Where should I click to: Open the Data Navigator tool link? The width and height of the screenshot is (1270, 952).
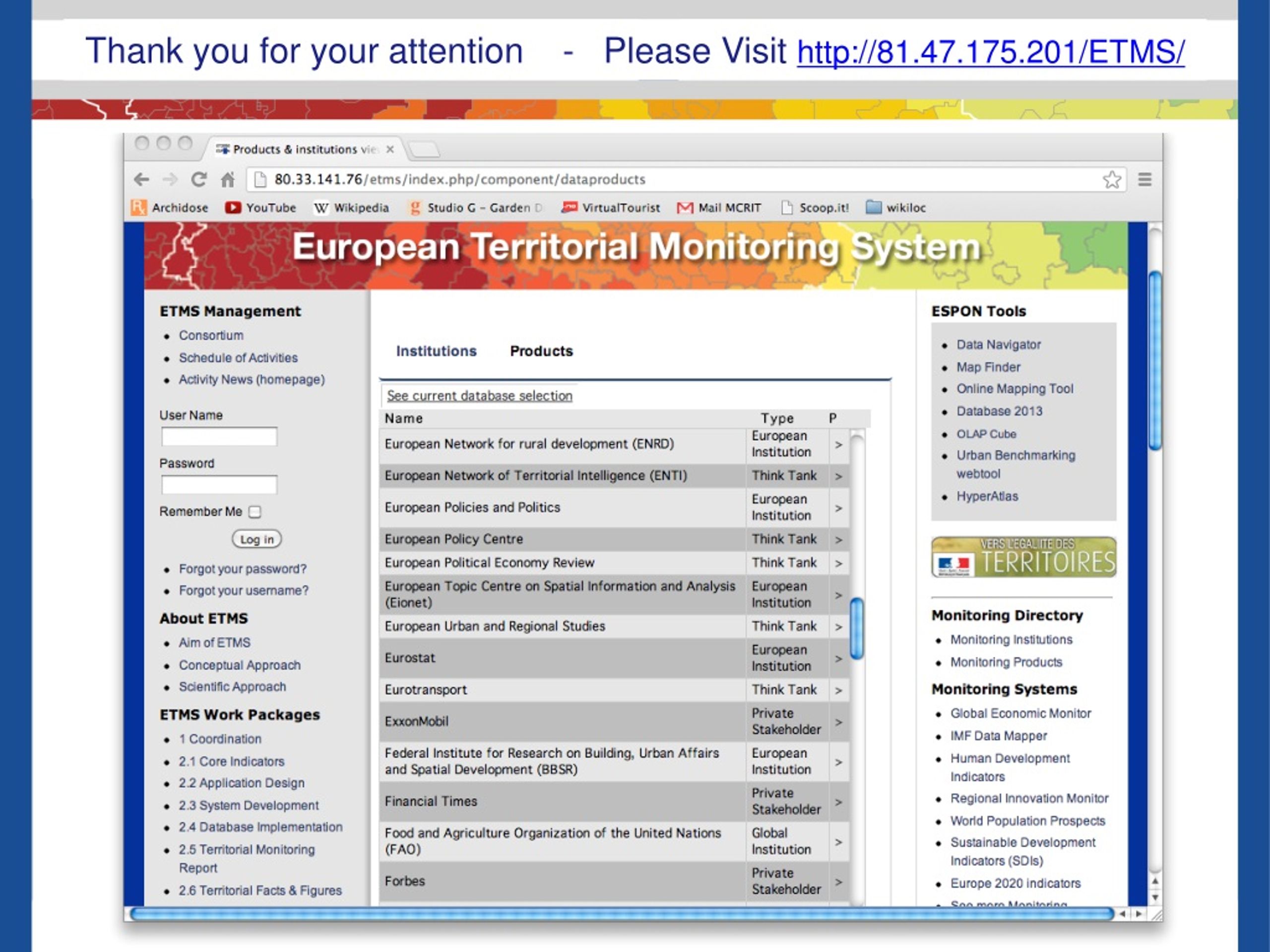point(999,345)
